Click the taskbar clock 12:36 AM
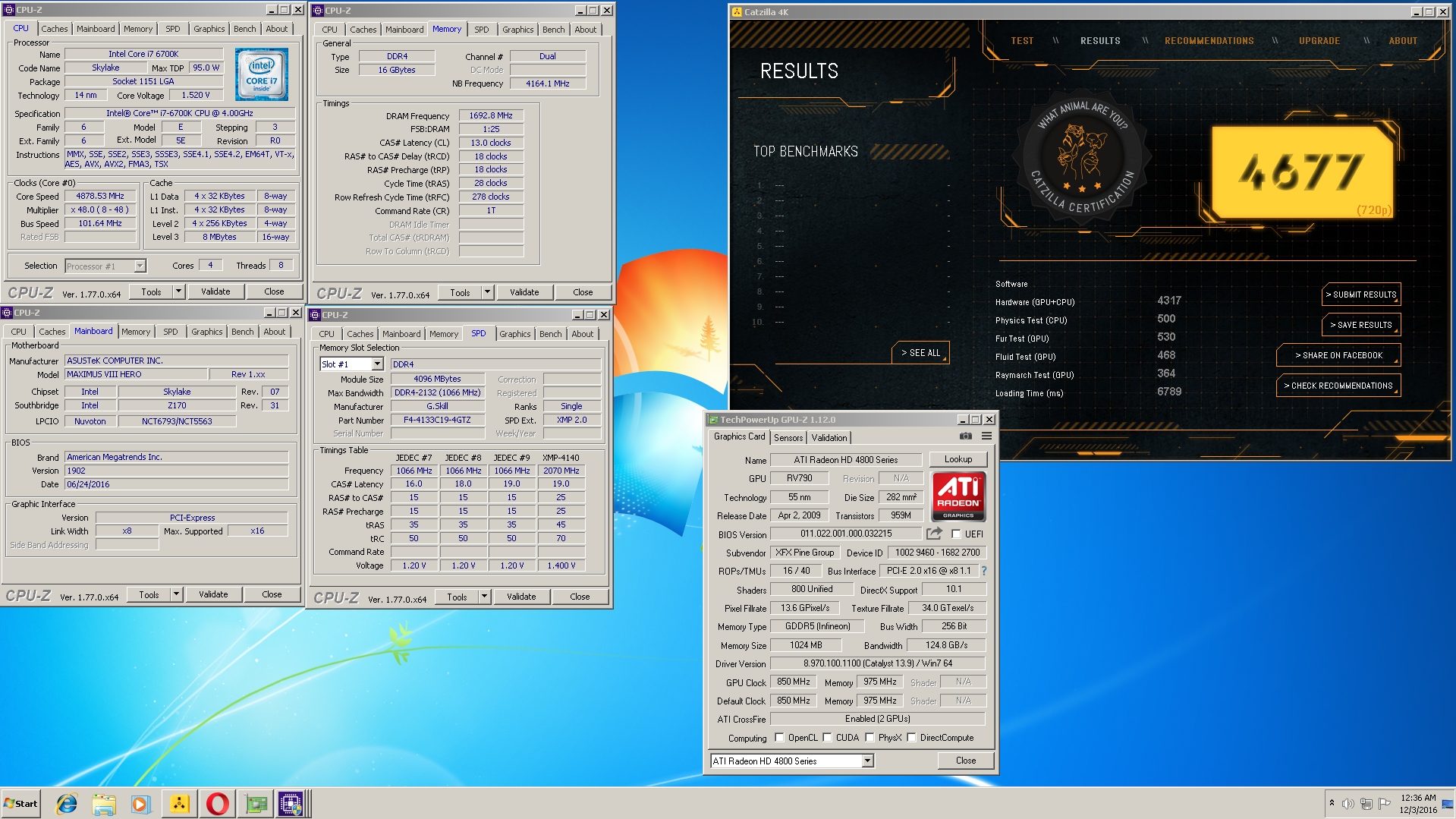Screen dimensions: 1456x819 pos(1418,798)
